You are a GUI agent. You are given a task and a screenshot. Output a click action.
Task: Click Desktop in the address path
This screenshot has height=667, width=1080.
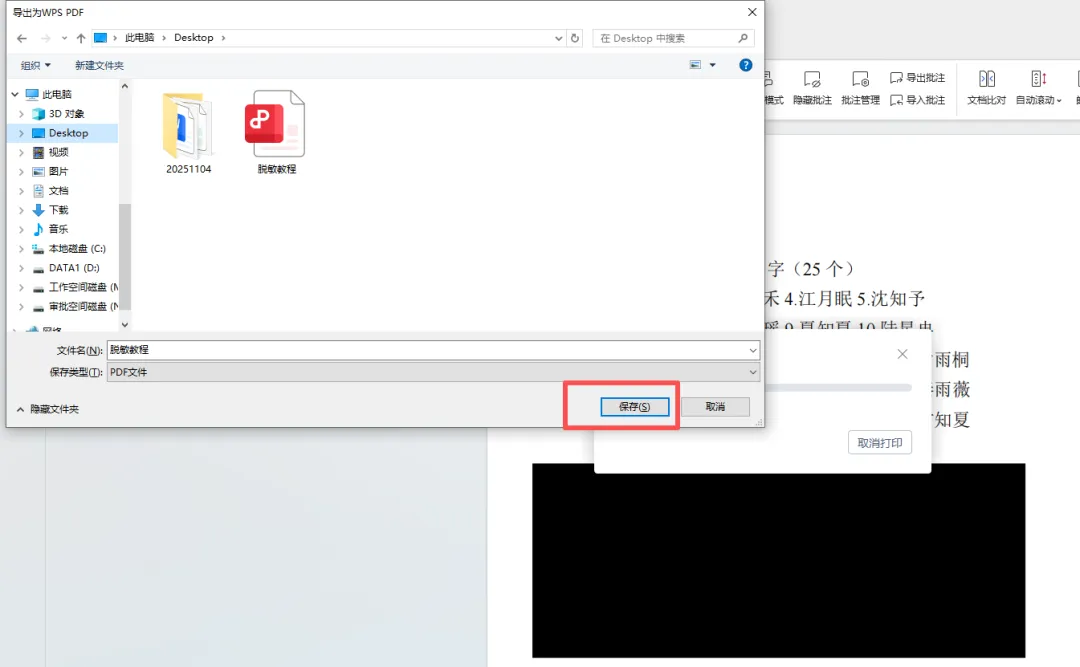click(x=194, y=38)
